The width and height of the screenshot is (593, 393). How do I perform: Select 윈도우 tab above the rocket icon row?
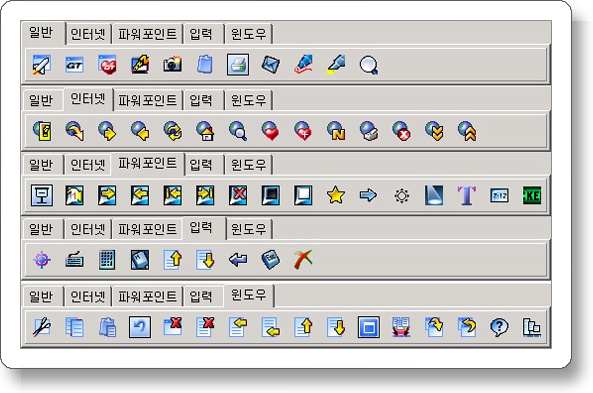[x=248, y=34]
